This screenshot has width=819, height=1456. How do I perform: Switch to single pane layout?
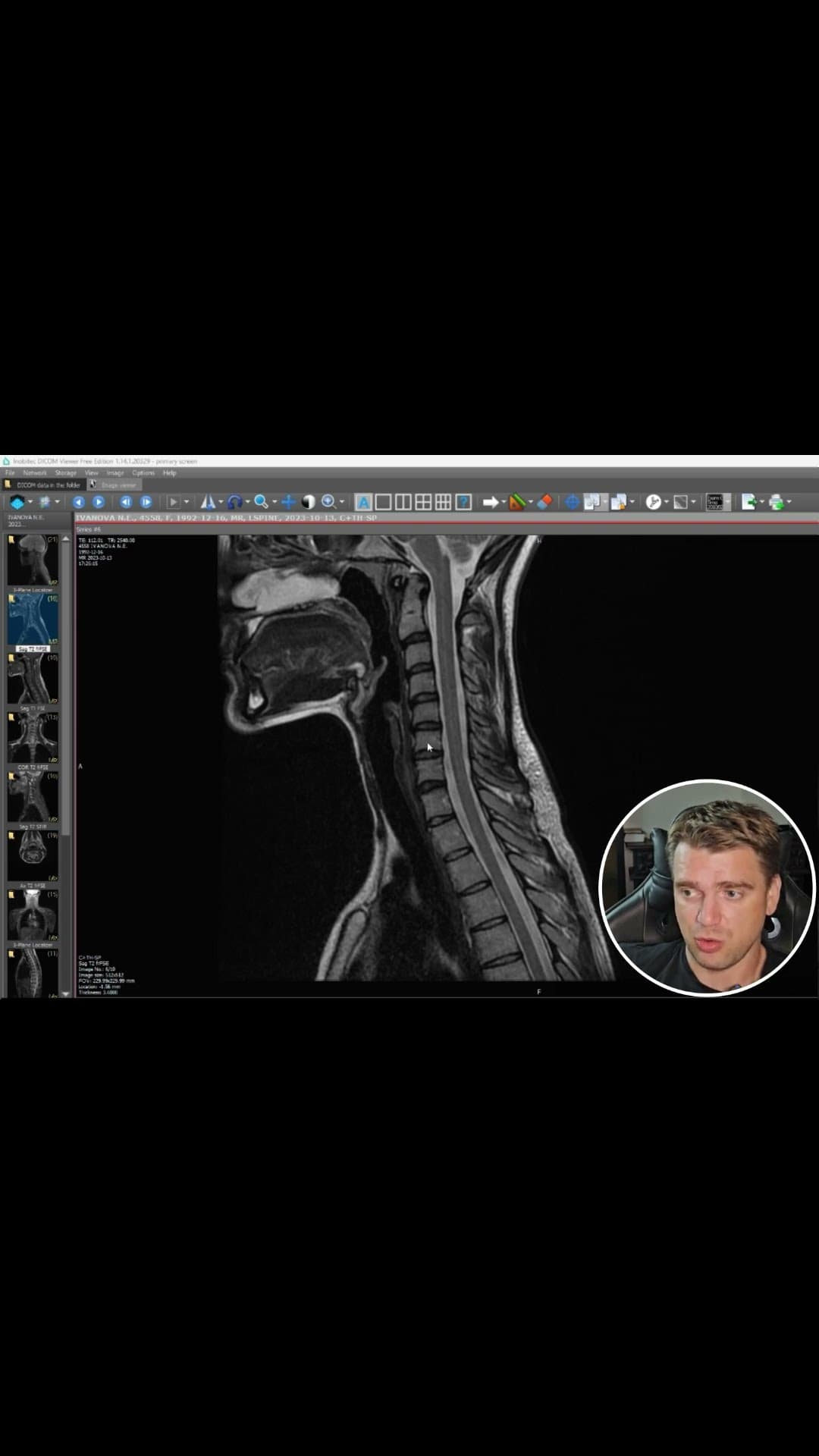point(384,502)
